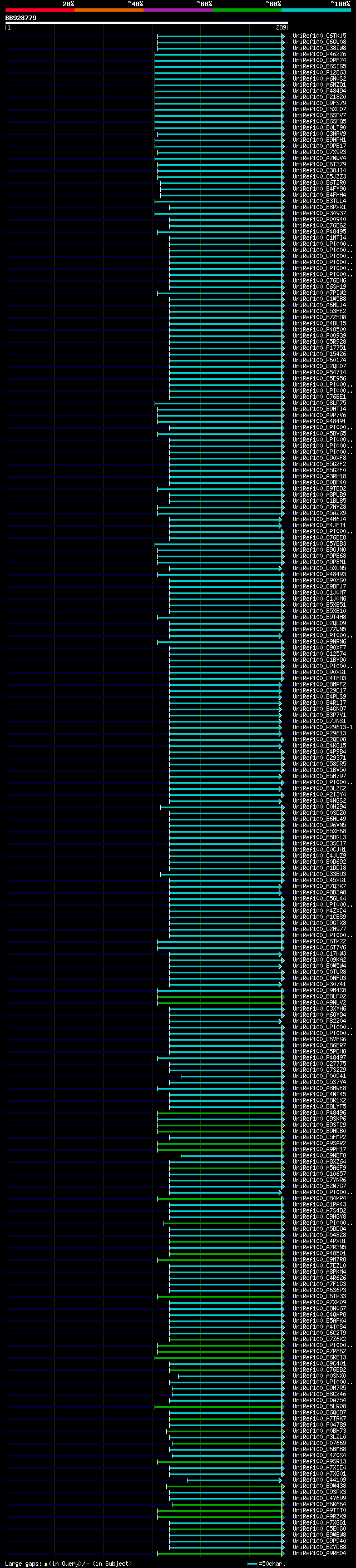Click the label UniRef100_A1DDI8
This screenshot has width=356, height=1568.
[319, 868]
